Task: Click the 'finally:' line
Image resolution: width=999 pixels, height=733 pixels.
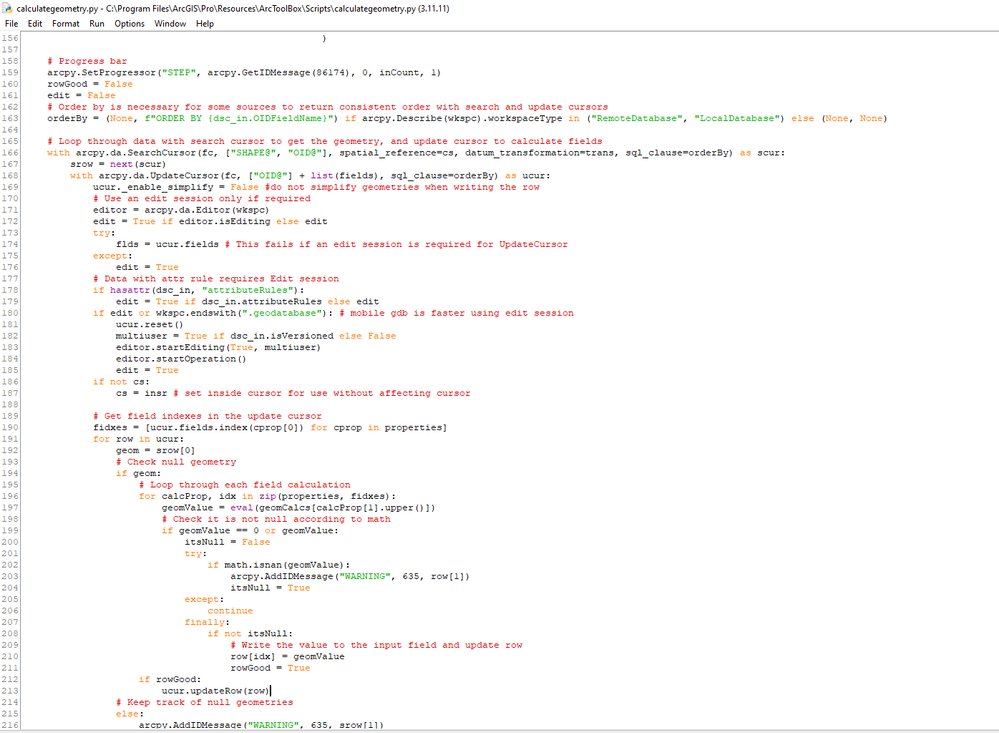Action: [207, 623]
